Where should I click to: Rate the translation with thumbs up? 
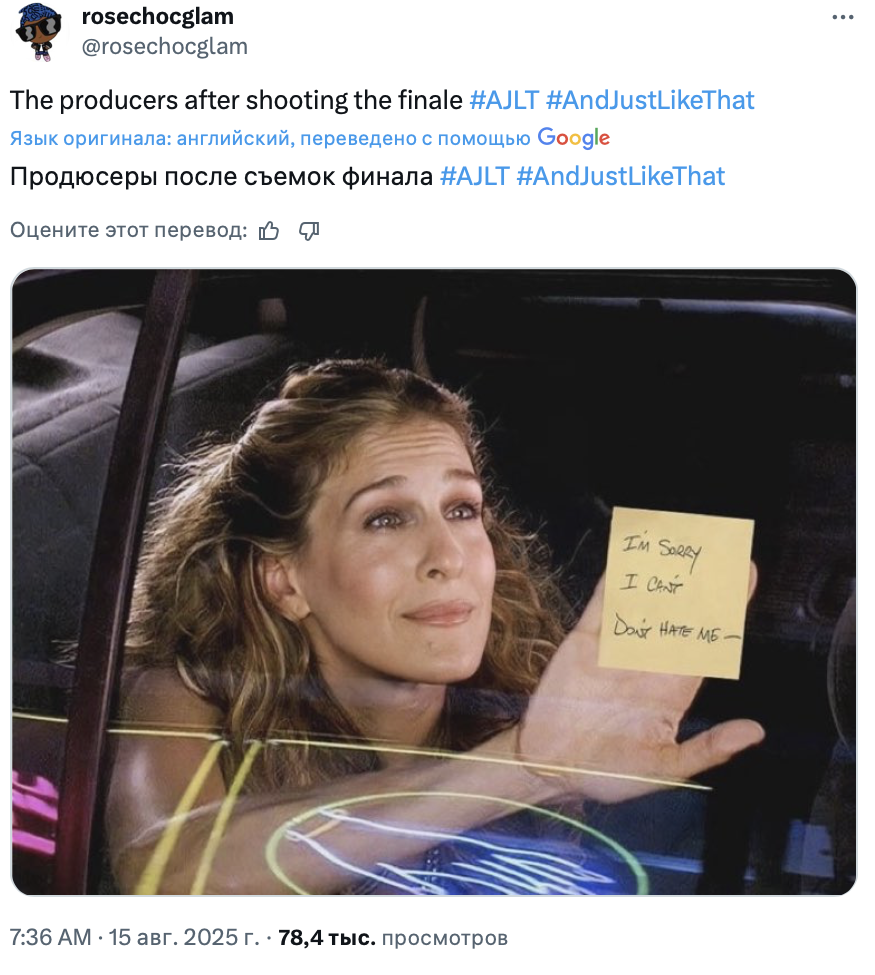pos(269,231)
